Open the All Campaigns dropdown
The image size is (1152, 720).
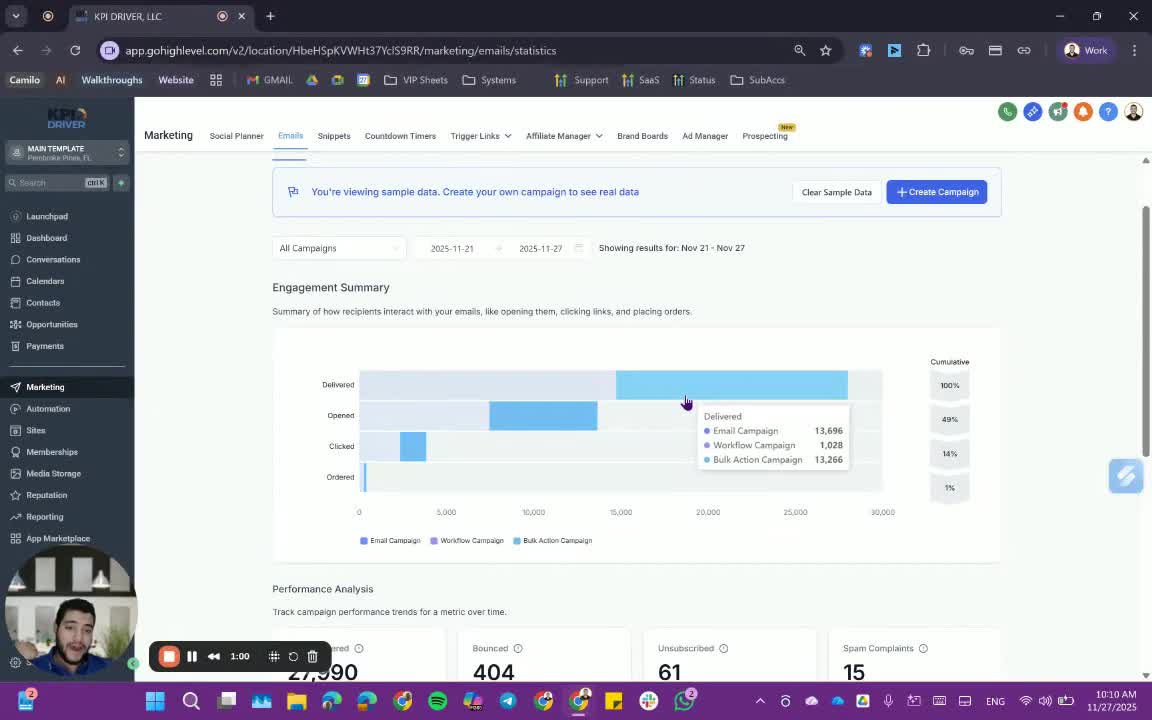[x=339, y=248]
